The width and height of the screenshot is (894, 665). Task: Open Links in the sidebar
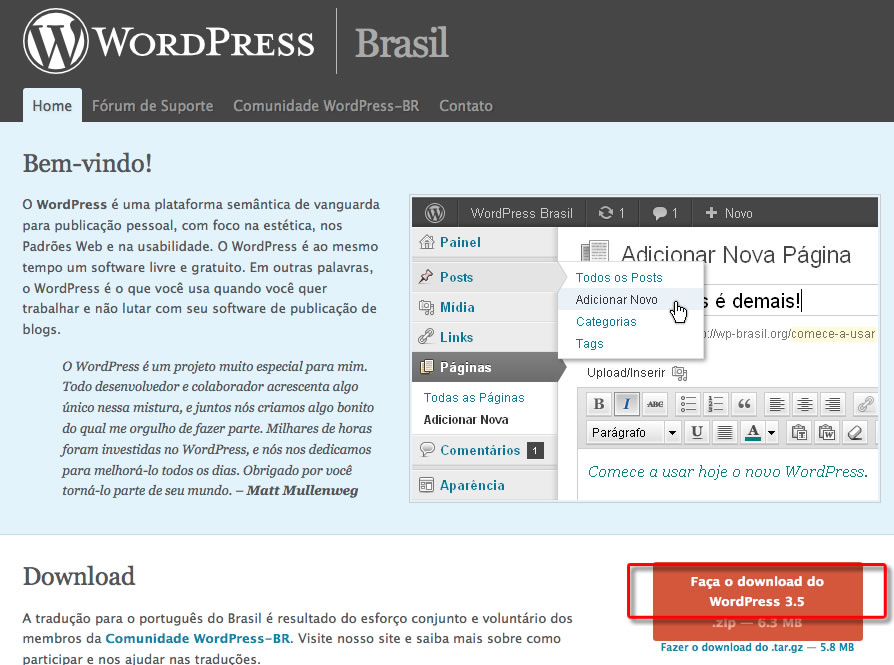click(456, 337)
